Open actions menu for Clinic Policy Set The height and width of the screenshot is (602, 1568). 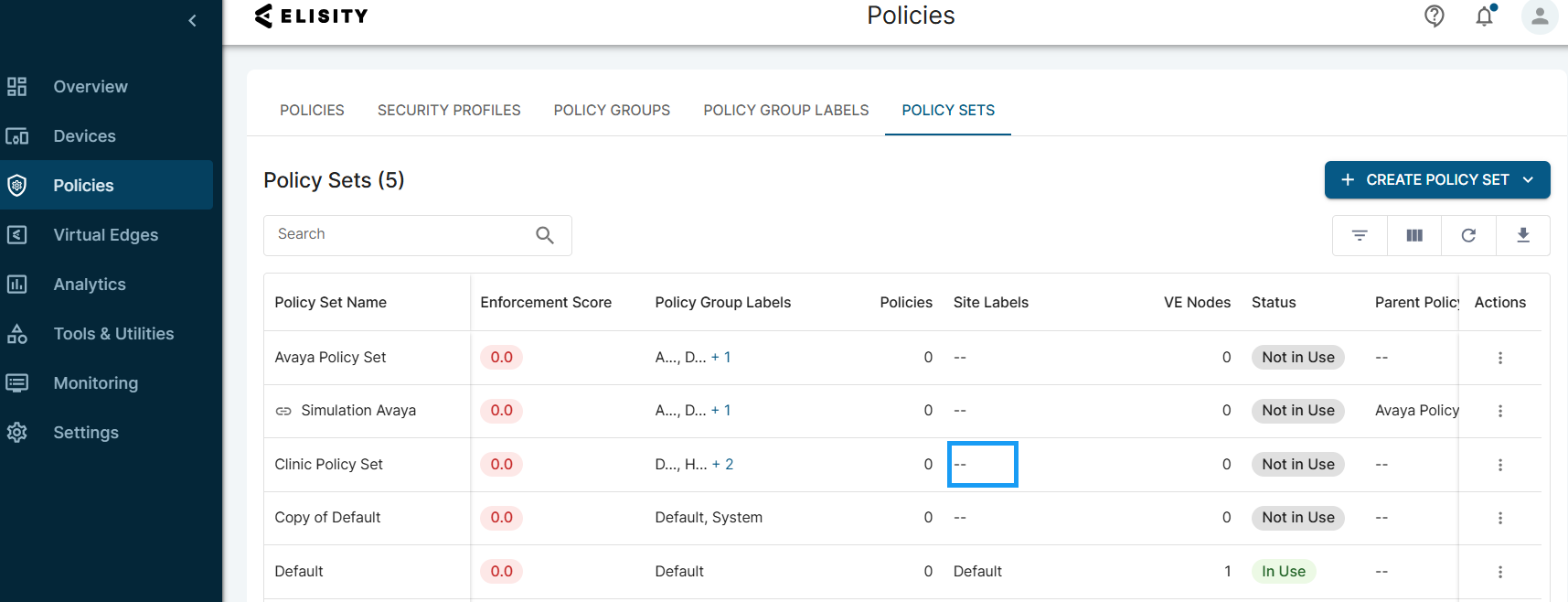pos(1499,465)
